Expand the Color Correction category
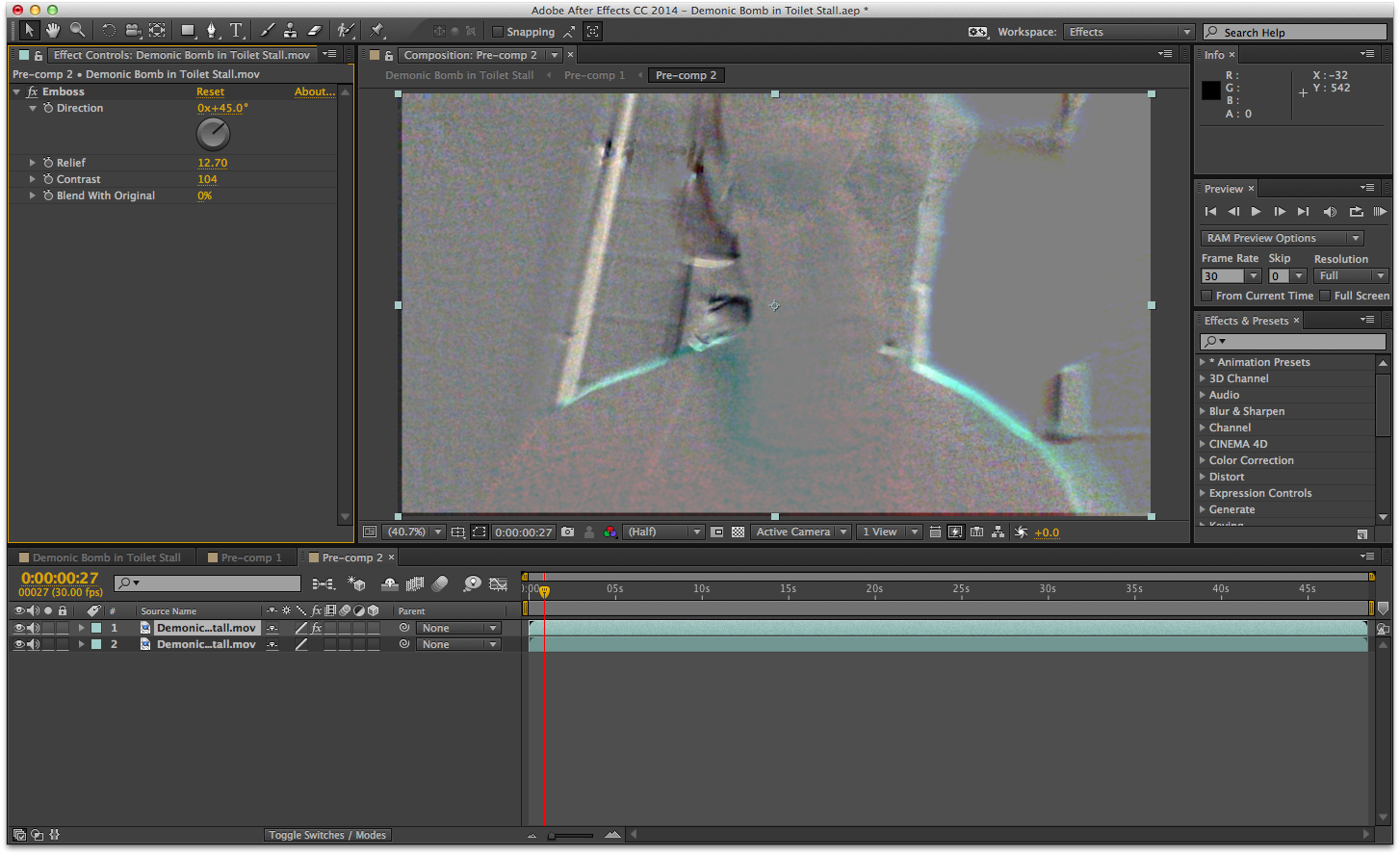The image size is (1400, 855). coord(1203,460)
